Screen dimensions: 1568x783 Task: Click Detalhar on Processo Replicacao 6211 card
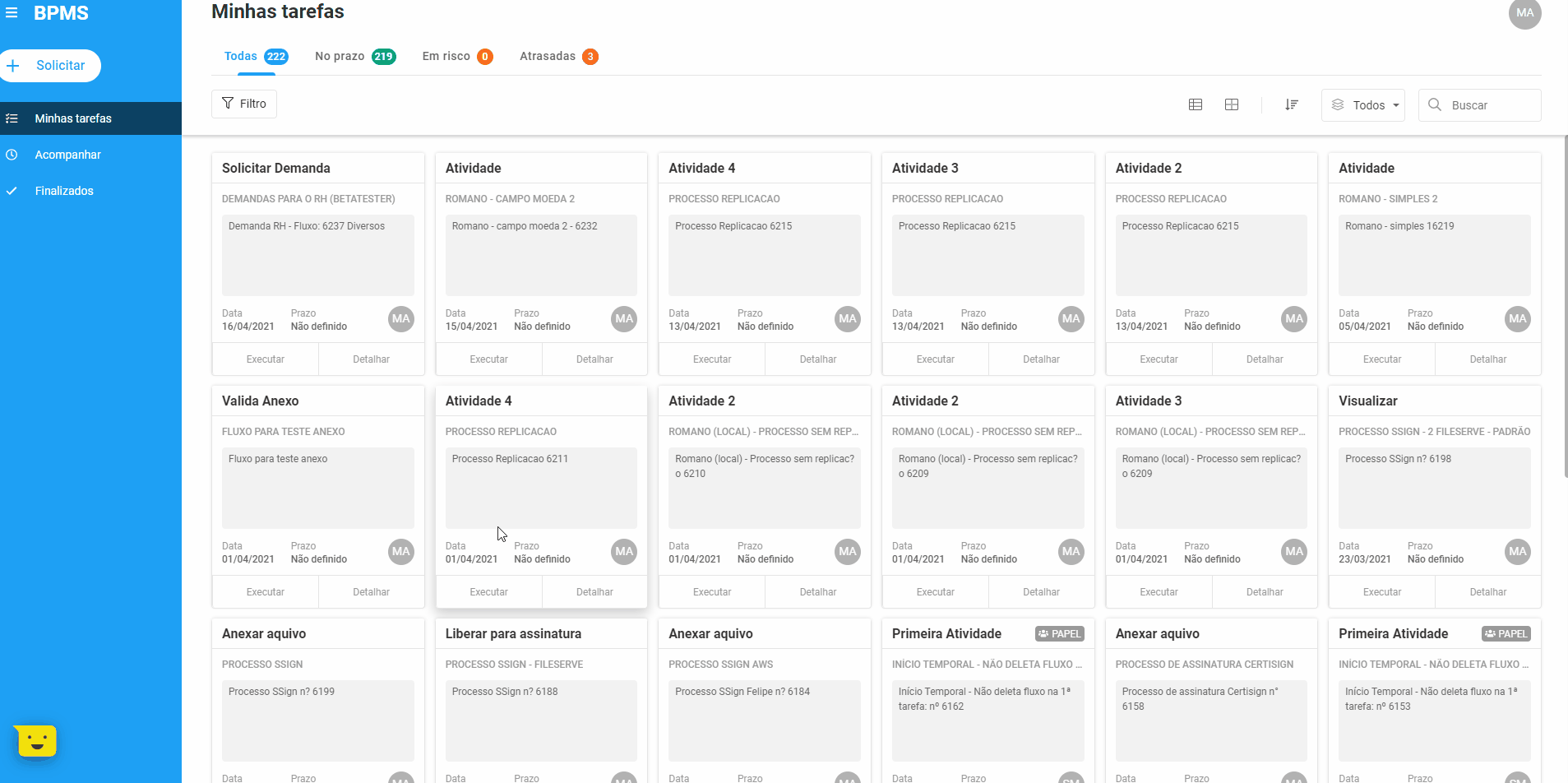click(594, 592)
